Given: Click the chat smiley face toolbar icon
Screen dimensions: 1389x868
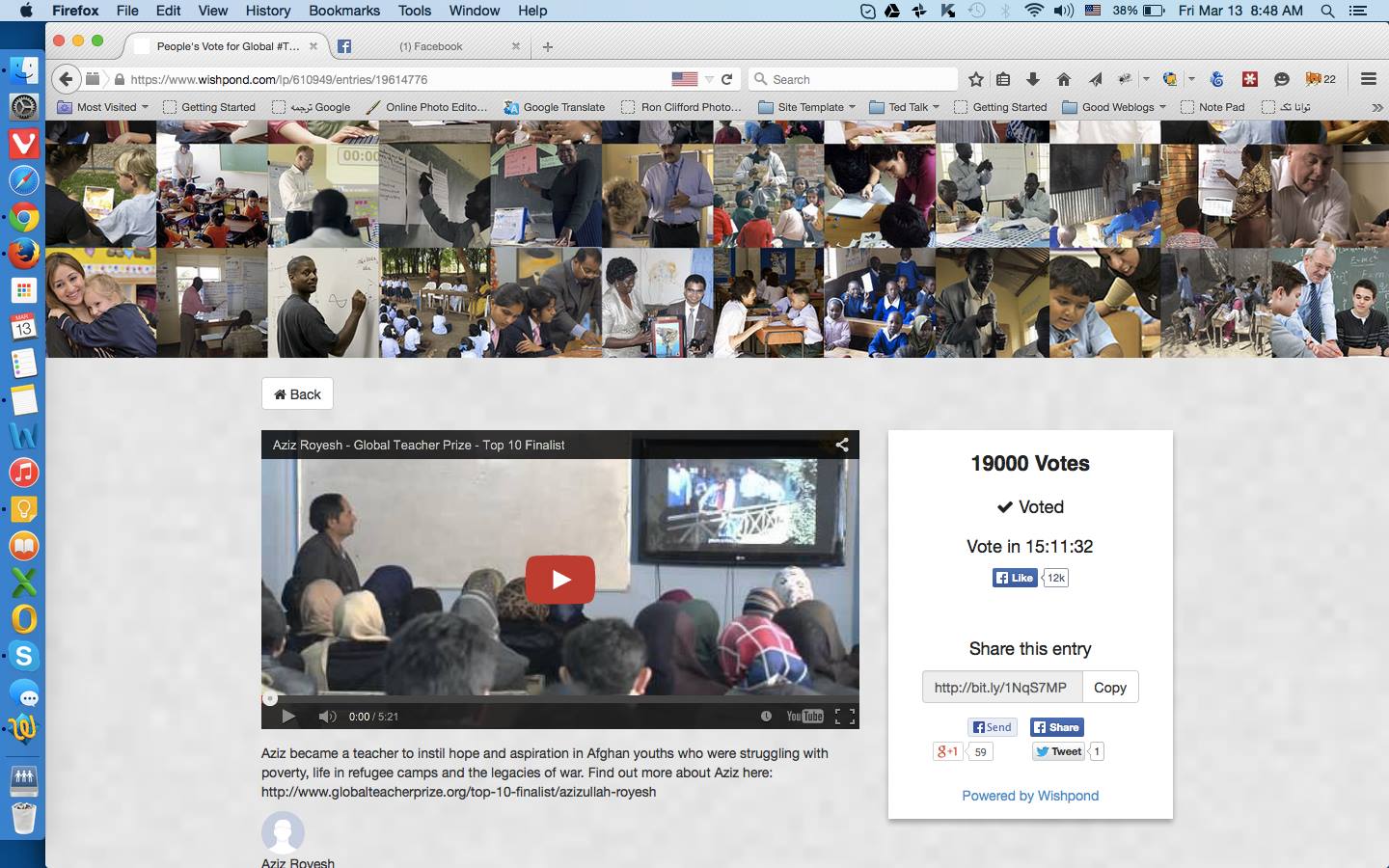Looking at the screenshot, I should coord(1281,79).
